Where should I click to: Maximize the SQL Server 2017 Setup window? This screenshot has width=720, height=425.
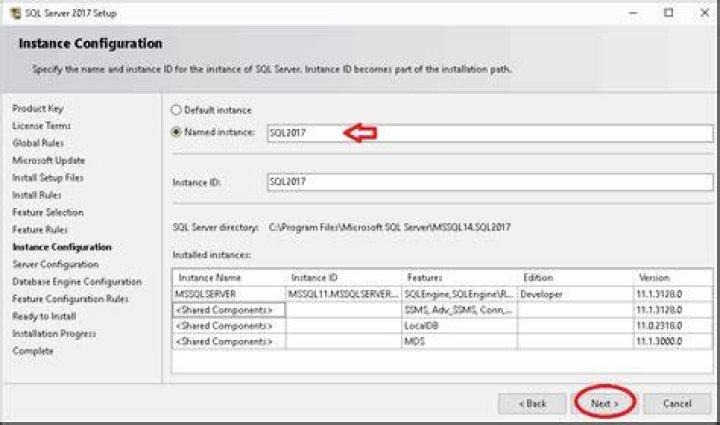coord(669,13)
